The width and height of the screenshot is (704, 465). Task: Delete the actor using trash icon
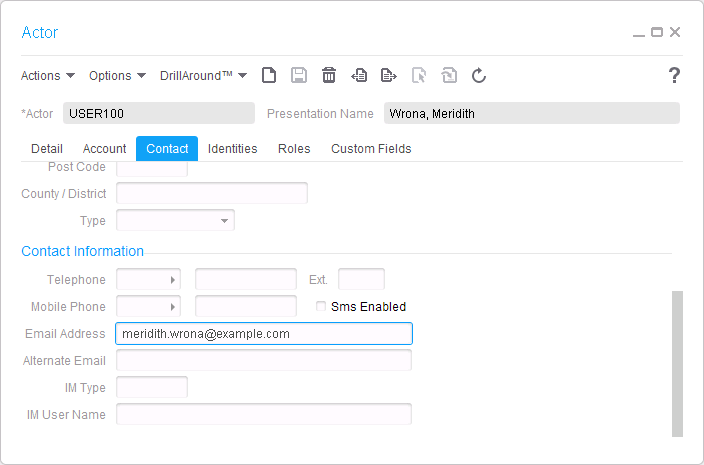point(329,75)
